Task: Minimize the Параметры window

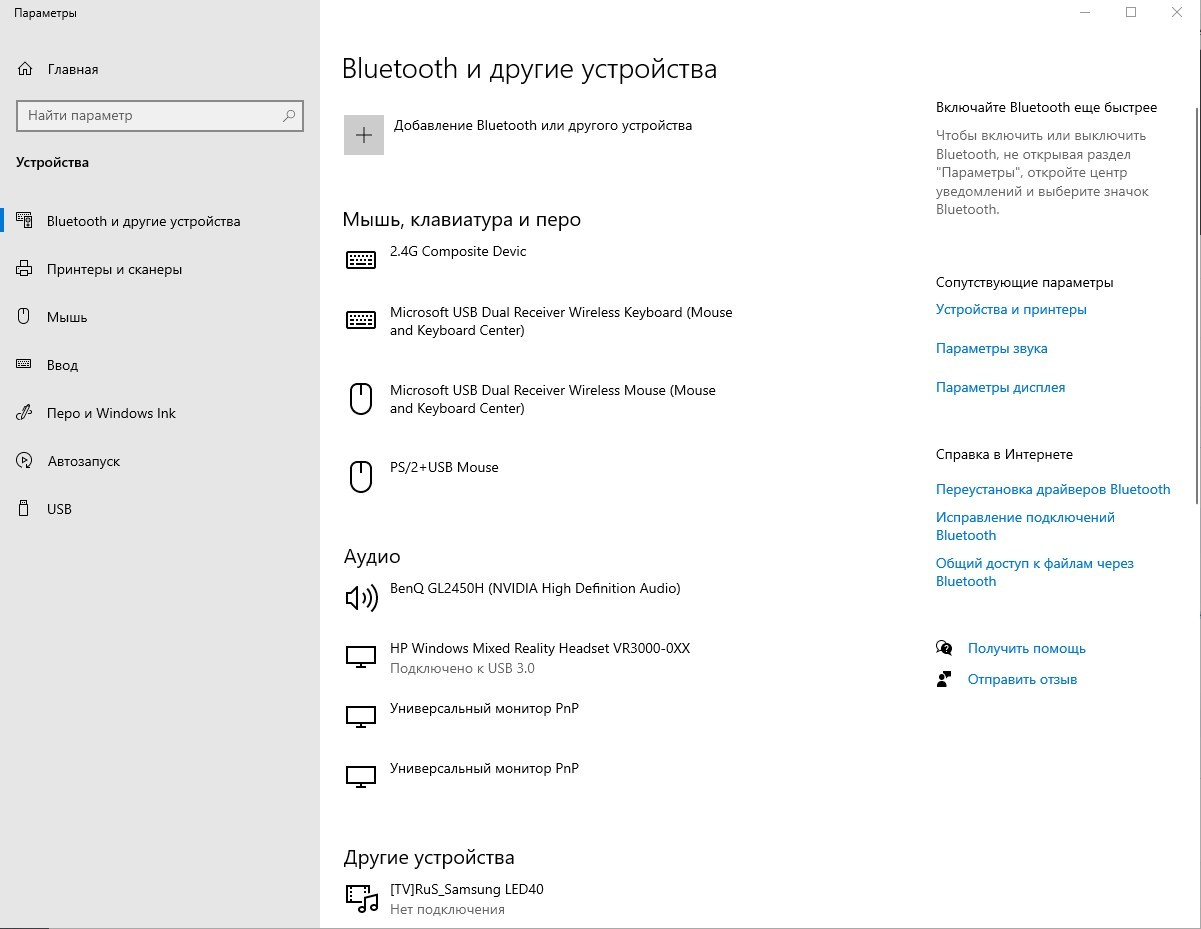Action: point(1086,13)
